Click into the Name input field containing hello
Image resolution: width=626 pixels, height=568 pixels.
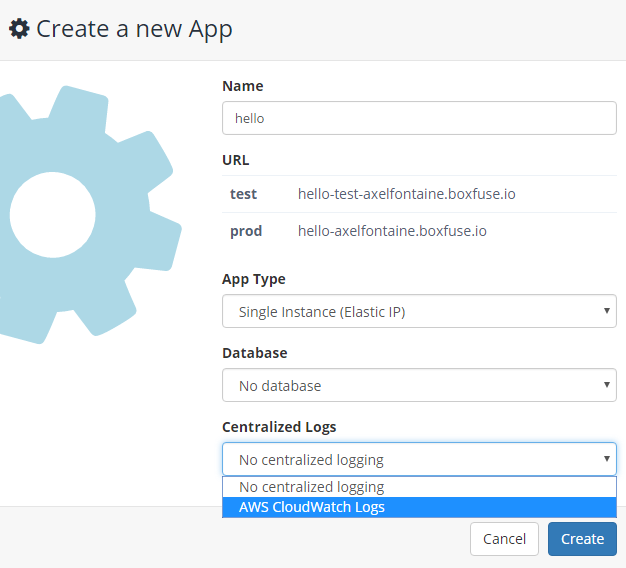(x=419, y=118)
